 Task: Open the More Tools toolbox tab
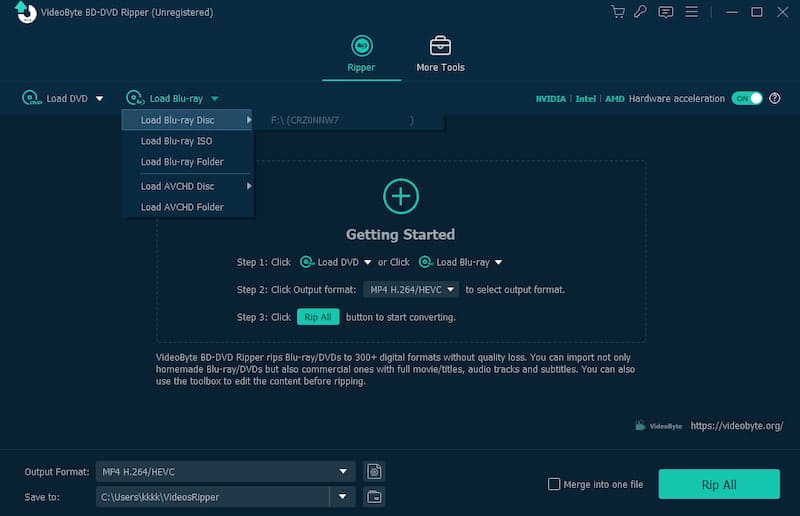[x=440, y=54]
